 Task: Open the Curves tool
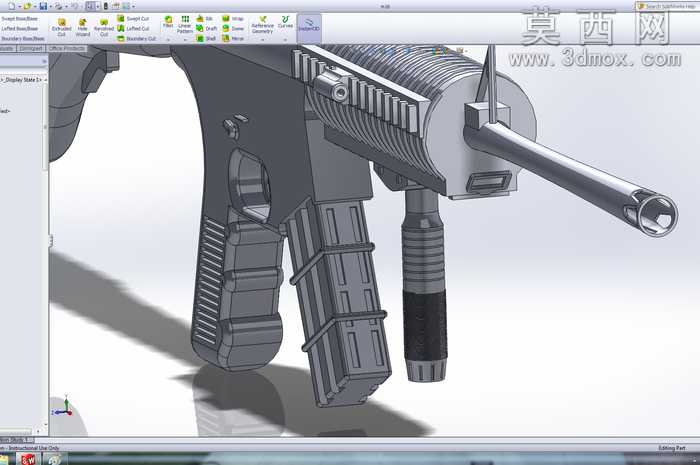285,22
